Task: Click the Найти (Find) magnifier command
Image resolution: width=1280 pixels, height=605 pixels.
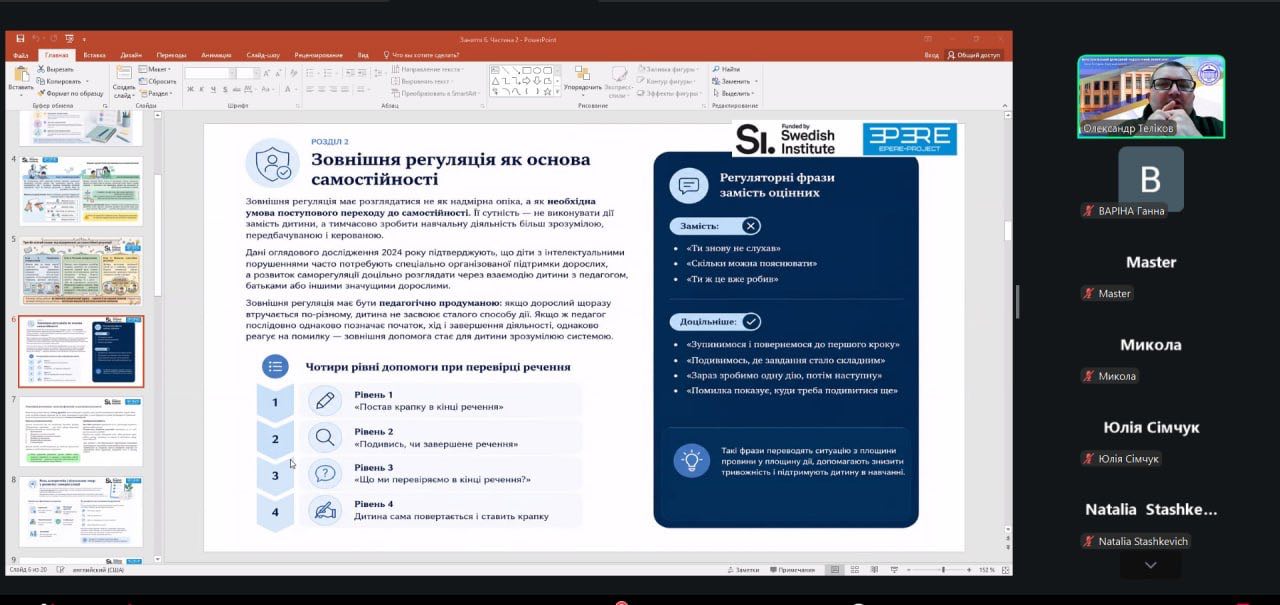Action: coord(727,69)
